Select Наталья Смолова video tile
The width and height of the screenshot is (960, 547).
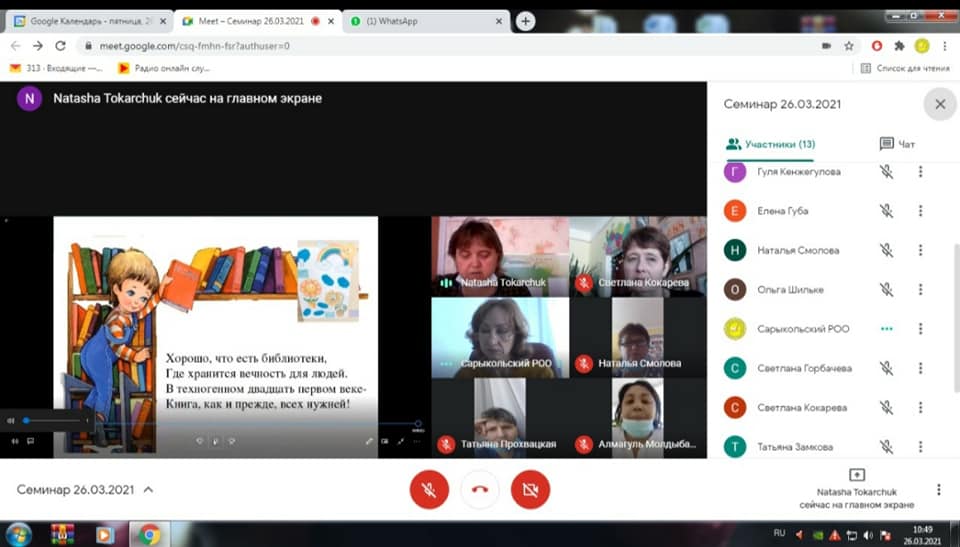(x=638, y=338)
